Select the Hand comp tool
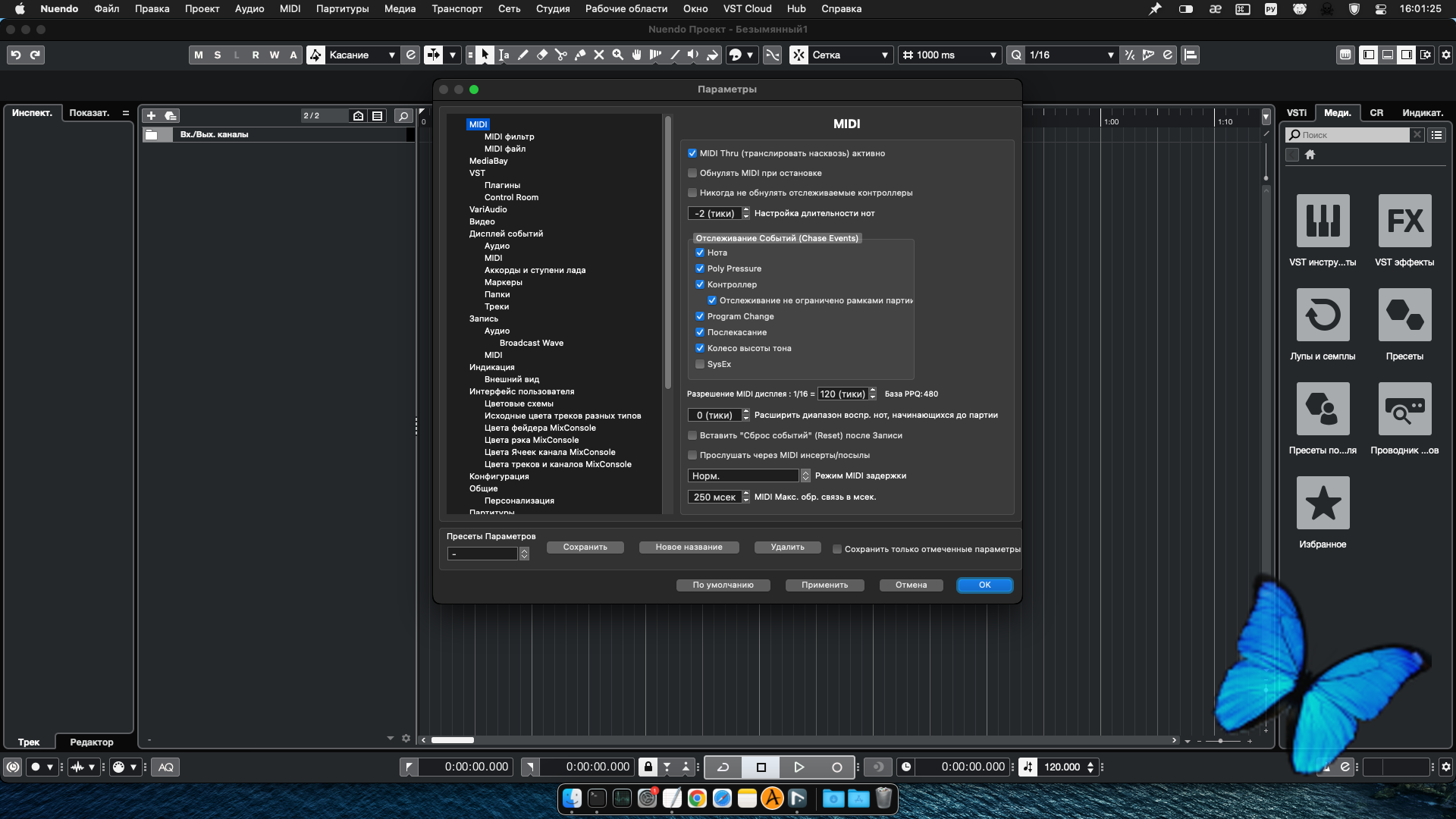The image size is (1456, 819). [637, 55]
